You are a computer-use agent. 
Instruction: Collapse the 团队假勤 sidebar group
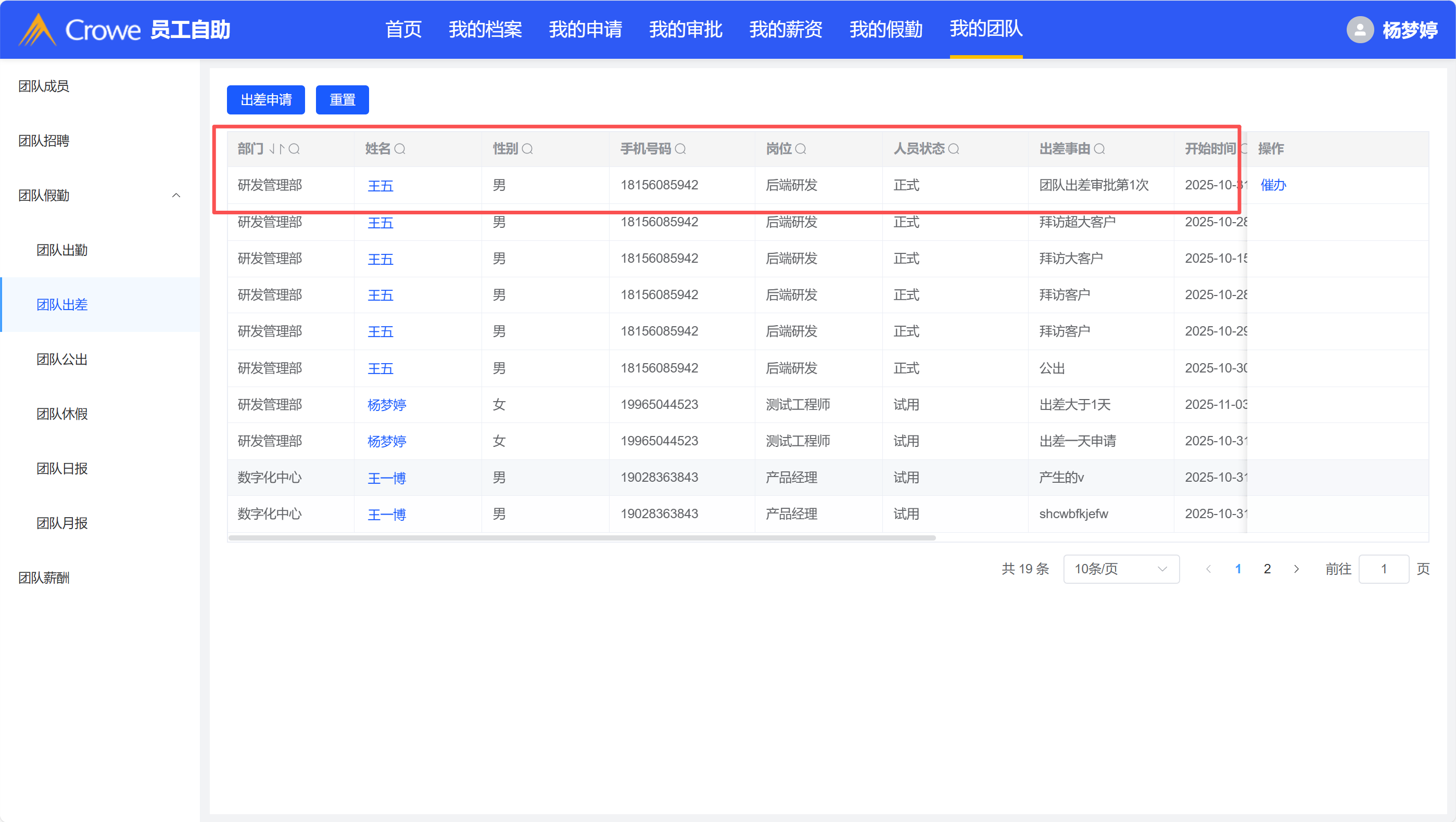click(x=176, y=196)
